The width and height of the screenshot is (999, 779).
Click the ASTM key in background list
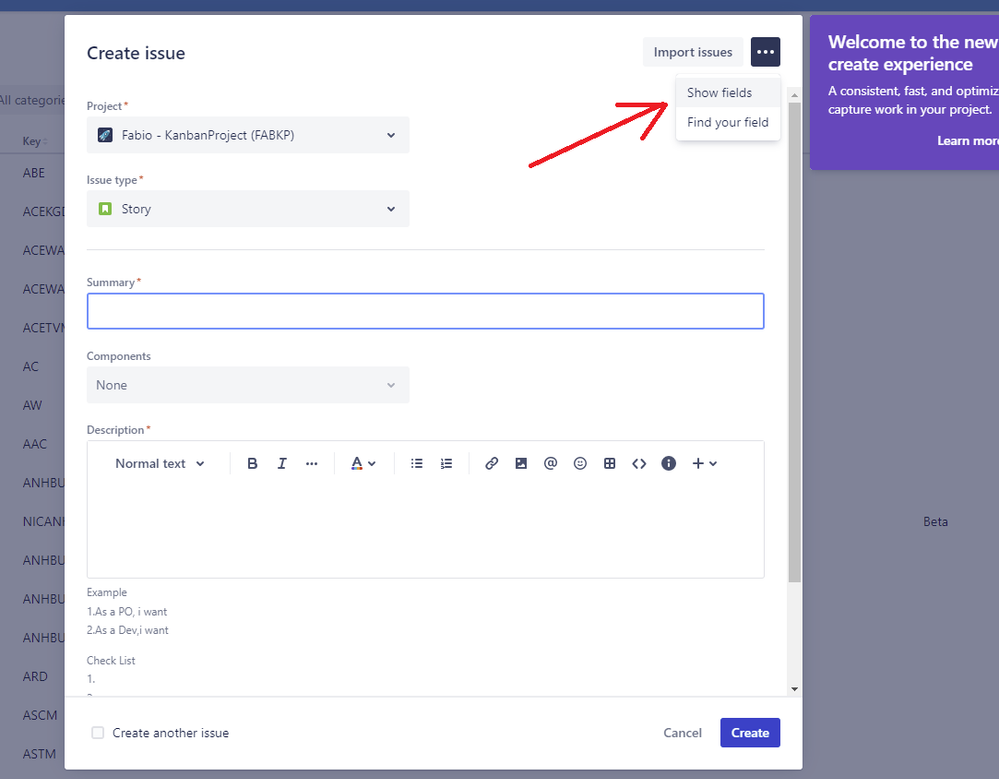tap(40, 754)
